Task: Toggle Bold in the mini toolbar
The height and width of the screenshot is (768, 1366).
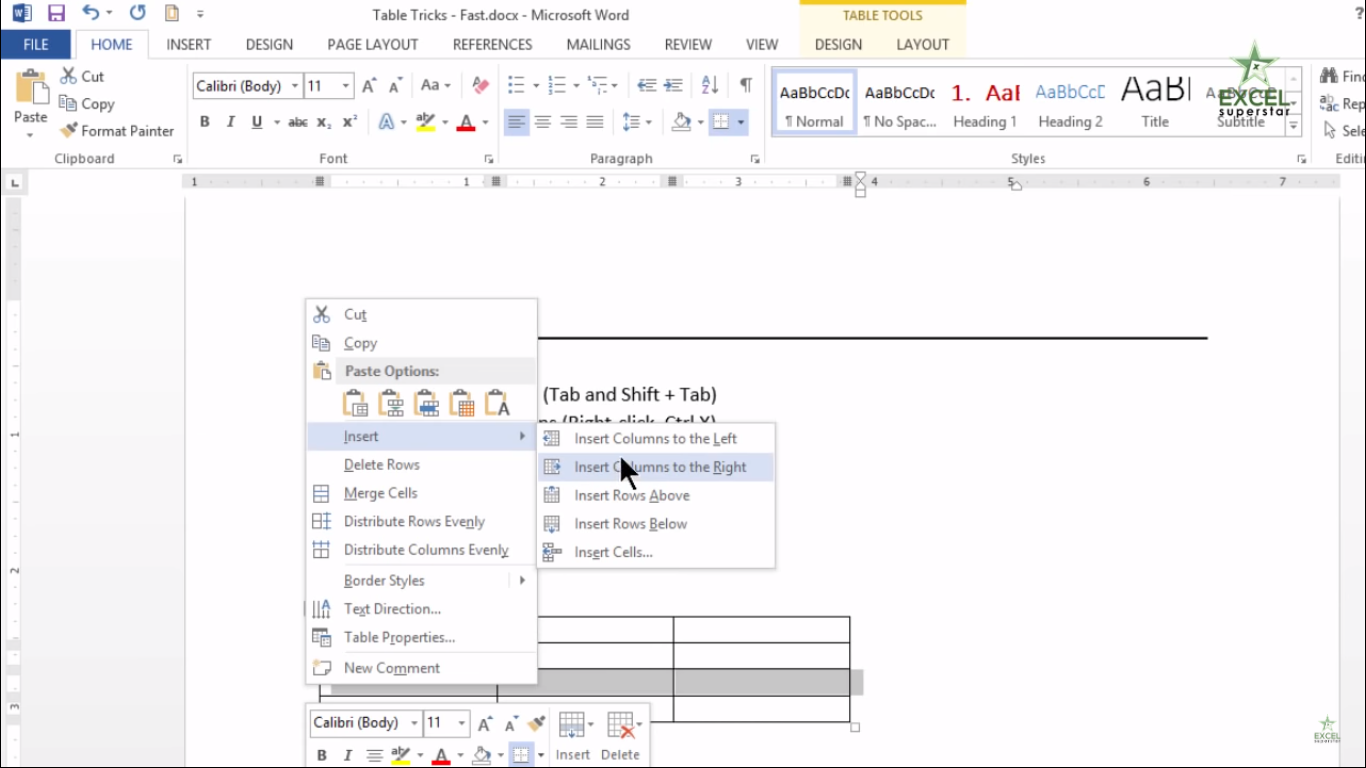Action: coord(321,755)
